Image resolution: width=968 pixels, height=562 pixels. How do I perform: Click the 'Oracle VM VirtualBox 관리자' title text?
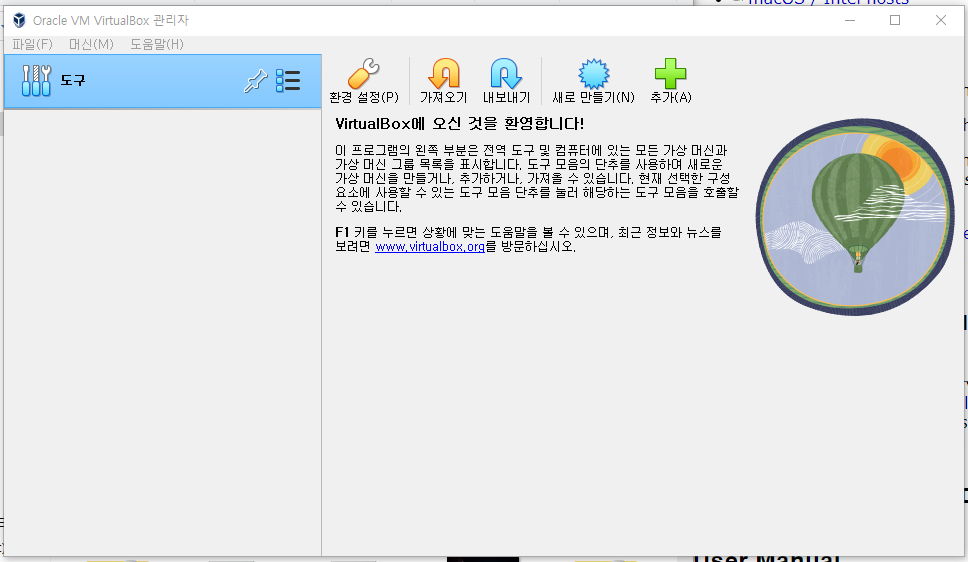click(x=111, y=20)
